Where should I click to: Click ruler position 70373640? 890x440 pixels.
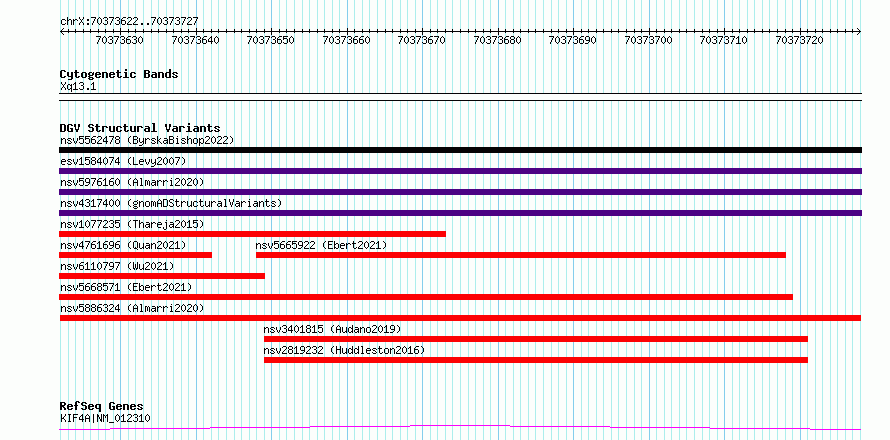pyautogui.click(x=195, y=40)
